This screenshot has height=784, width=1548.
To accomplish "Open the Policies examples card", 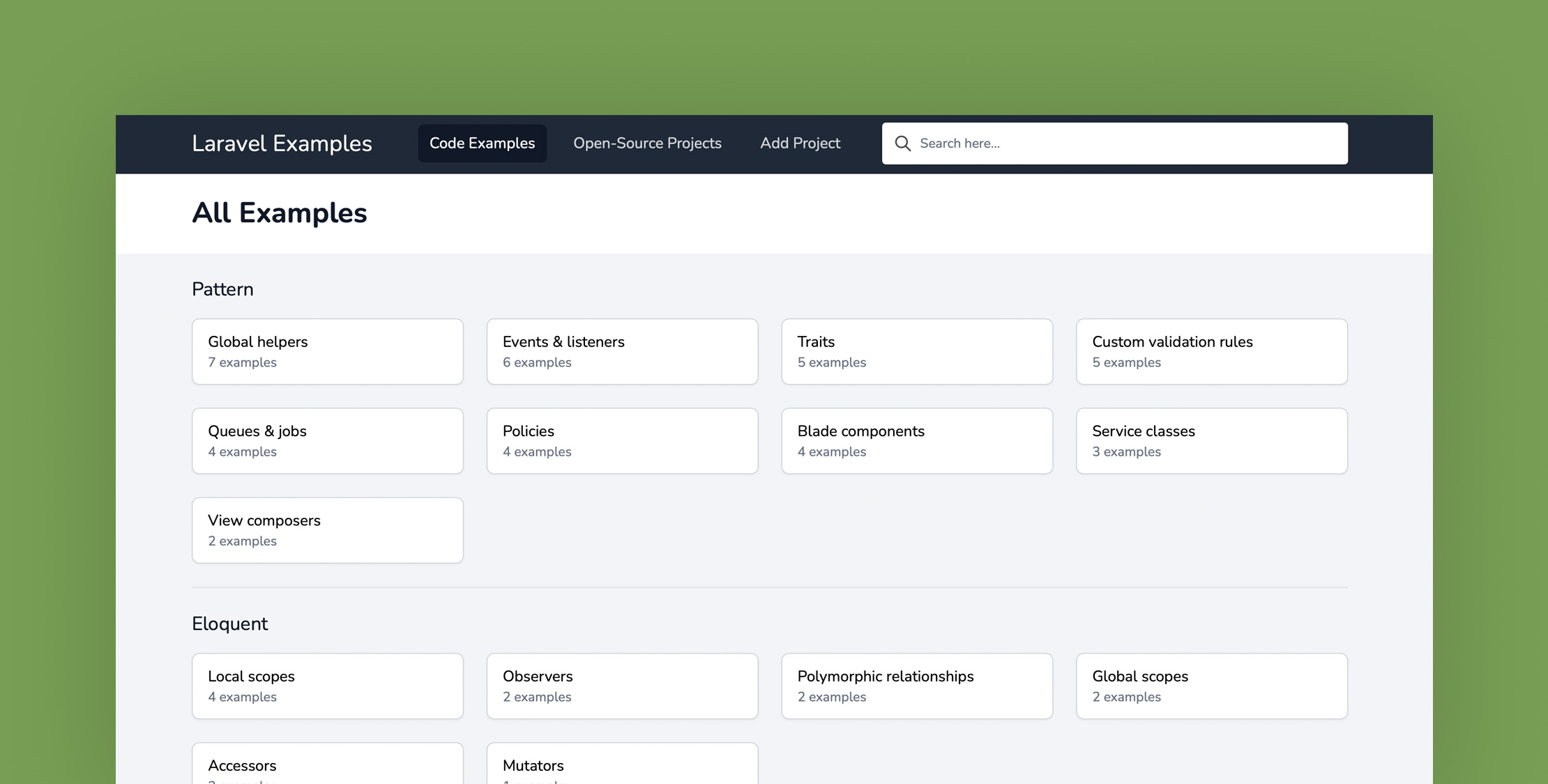I will [622, 440].
